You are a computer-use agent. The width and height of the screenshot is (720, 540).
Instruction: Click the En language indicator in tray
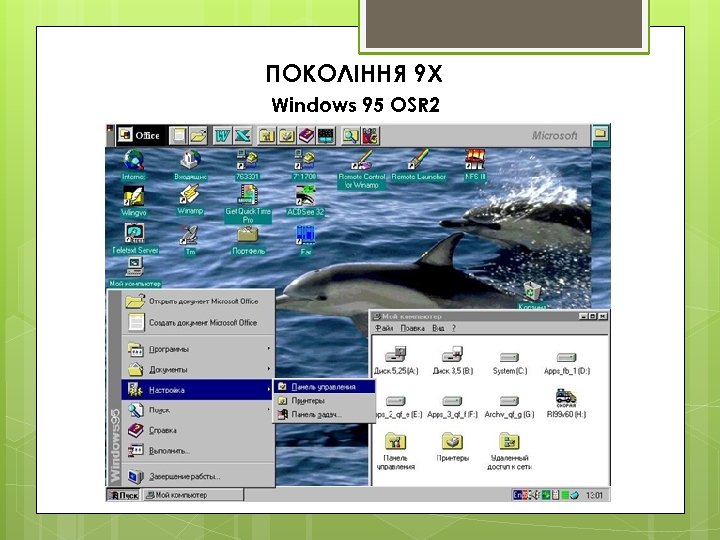518,495
